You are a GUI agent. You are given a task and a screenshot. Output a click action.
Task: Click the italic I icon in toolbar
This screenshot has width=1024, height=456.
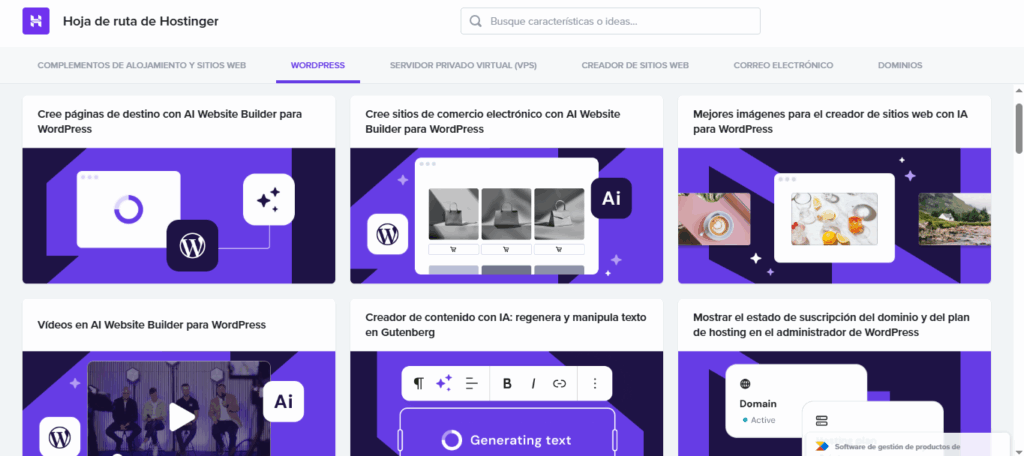533,383
